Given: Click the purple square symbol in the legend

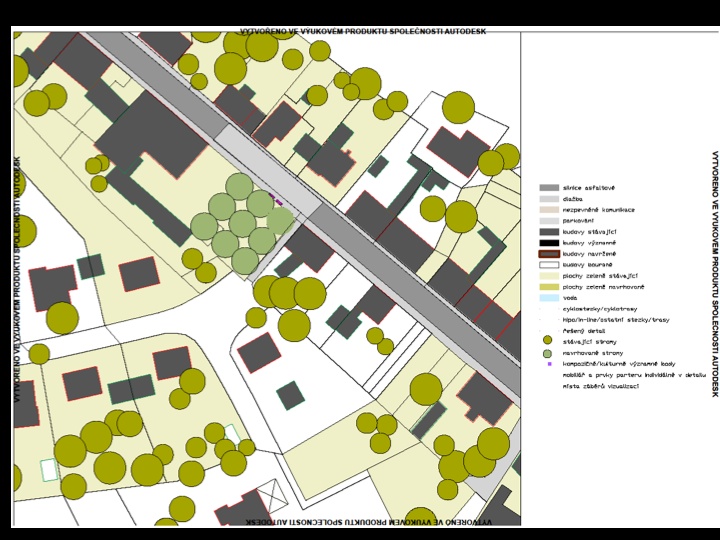Looking at the screenshot, I should coord(550,364).
